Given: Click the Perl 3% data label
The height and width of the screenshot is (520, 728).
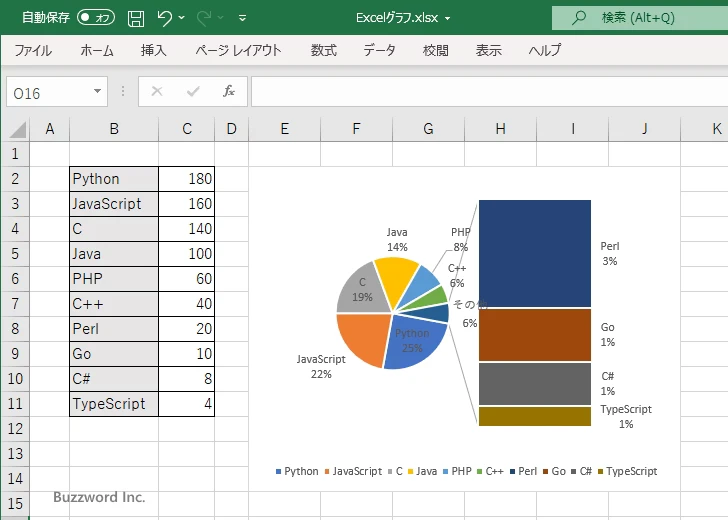Looking at the screenshot, I should point(610,254).
